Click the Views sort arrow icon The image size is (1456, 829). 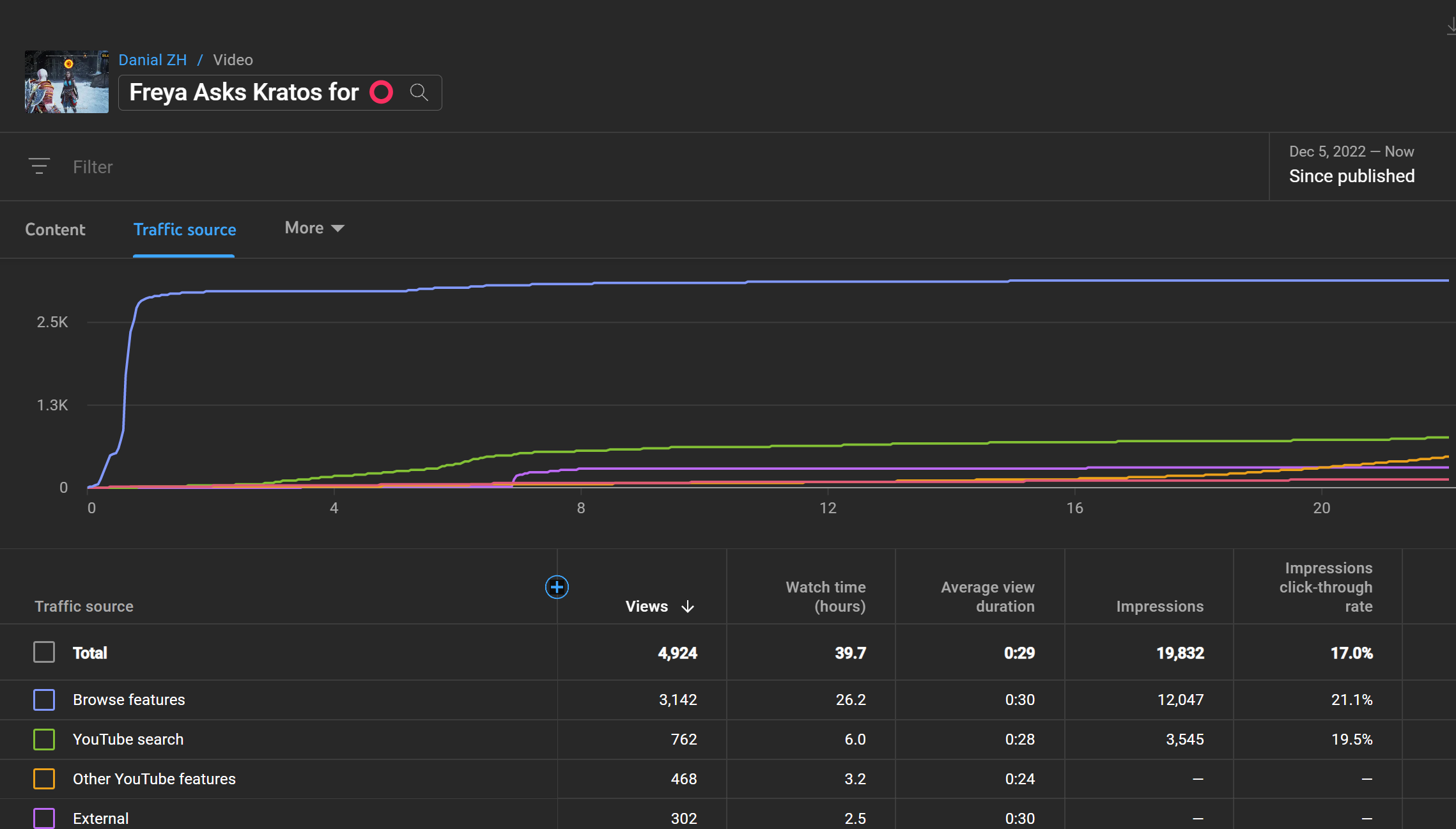[688, 606]
